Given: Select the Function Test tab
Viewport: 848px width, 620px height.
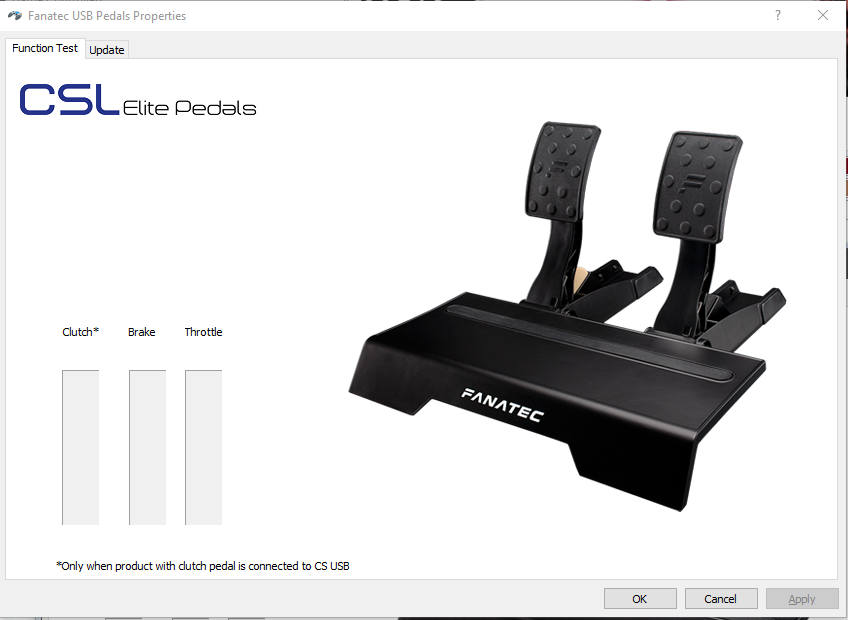Looking at the screenshot, I should [x=45, y=48].
